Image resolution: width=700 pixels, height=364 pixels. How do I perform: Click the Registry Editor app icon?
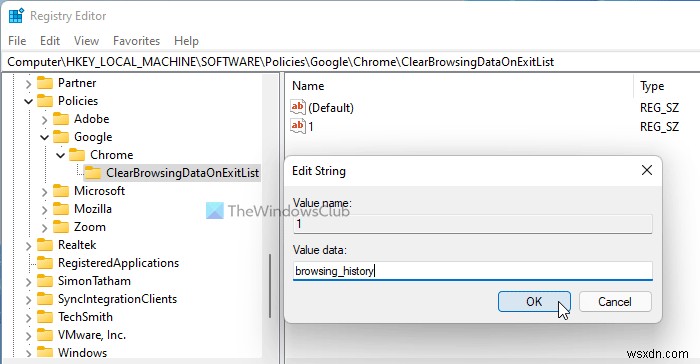[16, 16]
